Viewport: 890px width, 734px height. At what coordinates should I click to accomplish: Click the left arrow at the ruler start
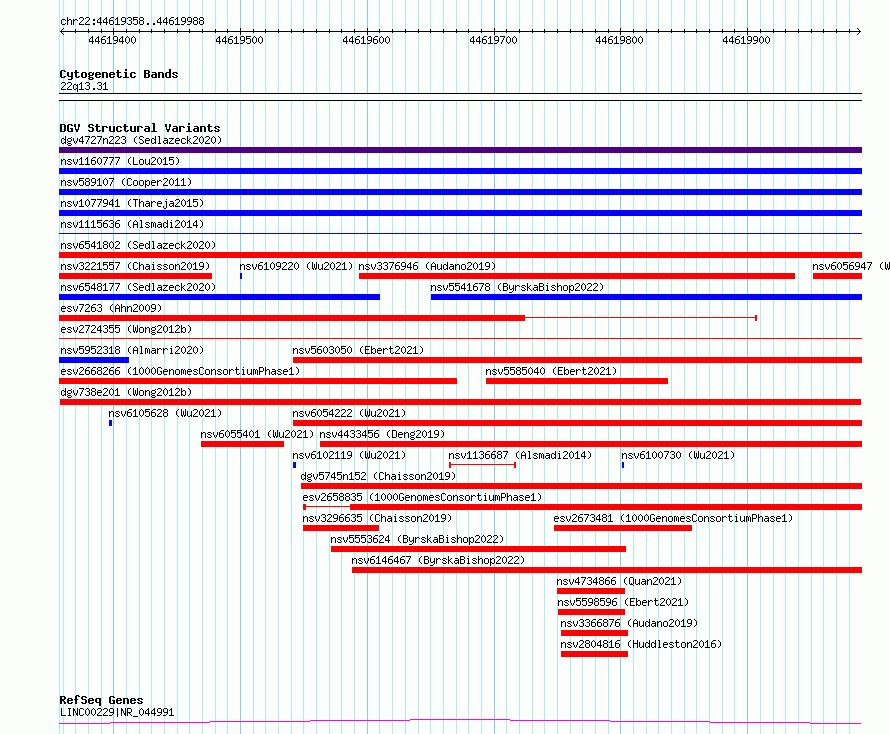point(62,31)
